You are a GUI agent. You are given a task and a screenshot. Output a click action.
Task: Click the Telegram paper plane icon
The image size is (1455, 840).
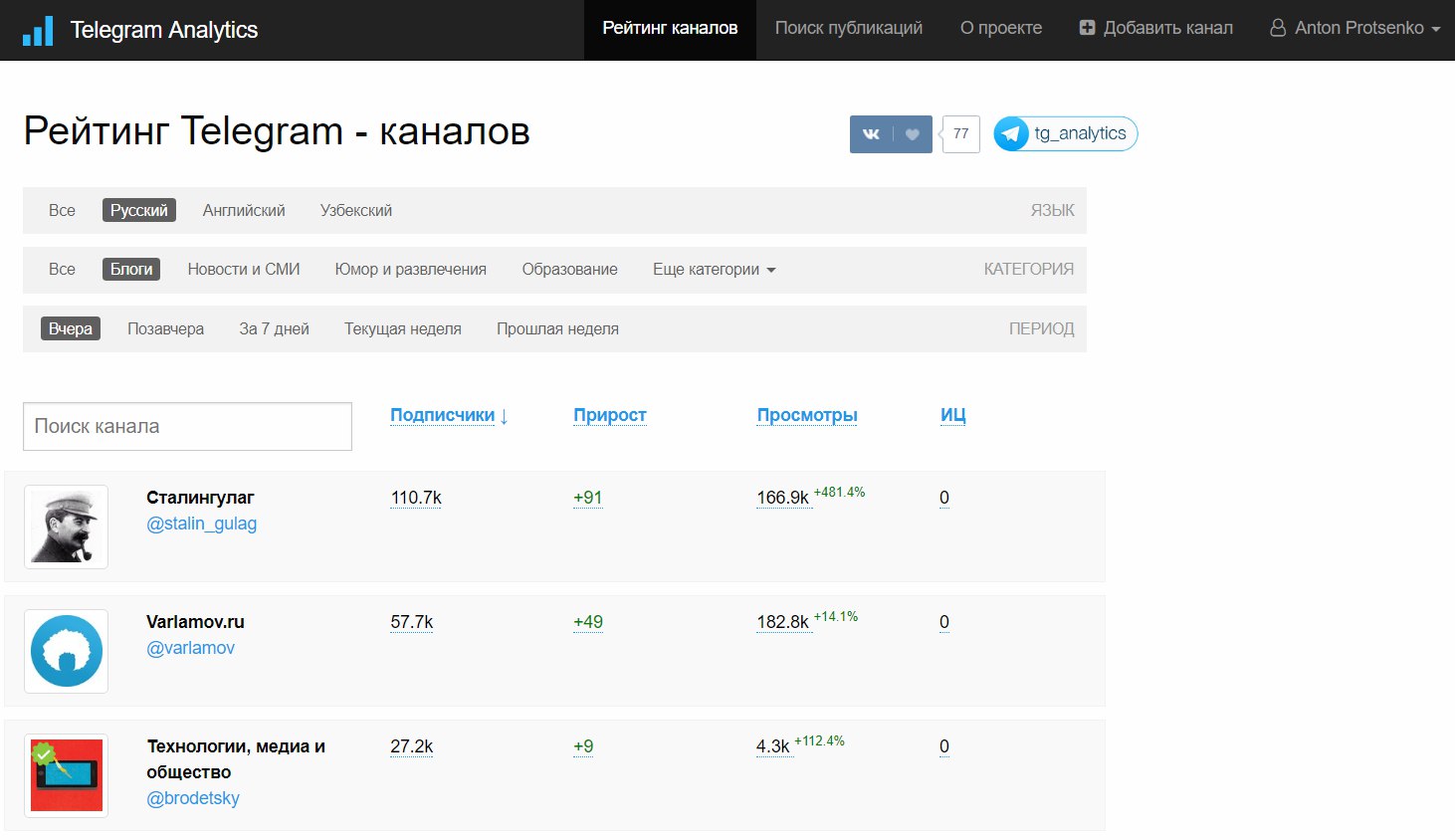(1012, 133)
